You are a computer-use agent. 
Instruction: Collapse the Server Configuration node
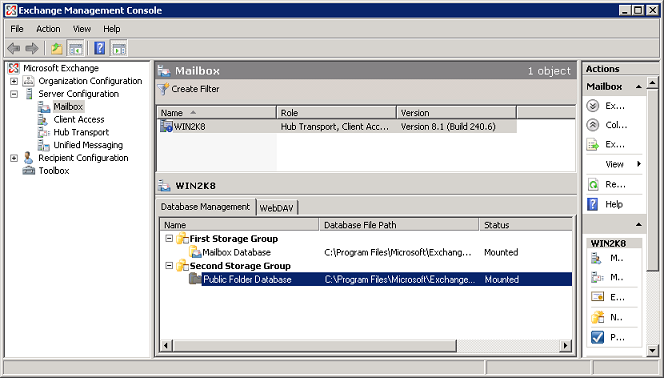click(14, 94)
